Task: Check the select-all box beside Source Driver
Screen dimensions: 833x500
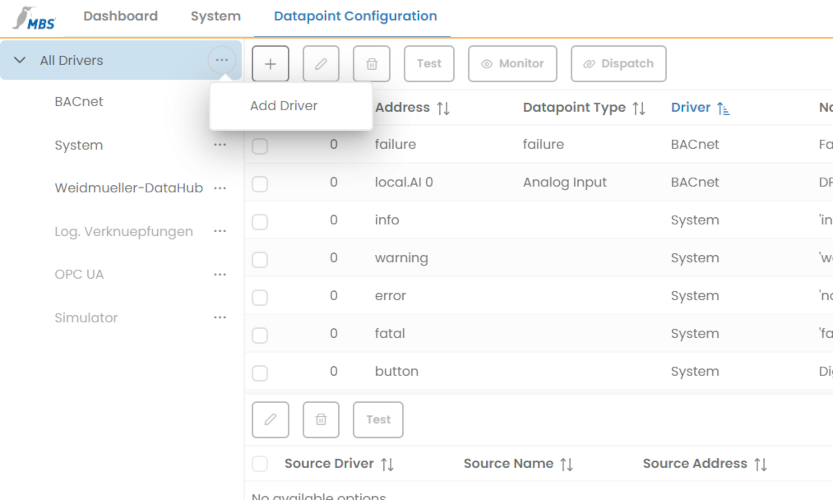Action: point(260,464)
